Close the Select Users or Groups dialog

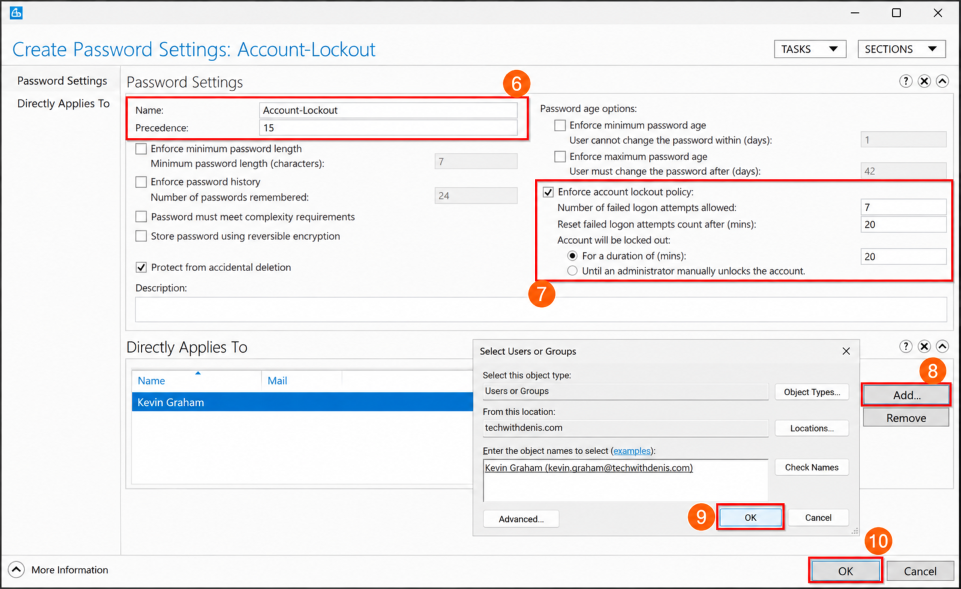(x=846, y=351)
